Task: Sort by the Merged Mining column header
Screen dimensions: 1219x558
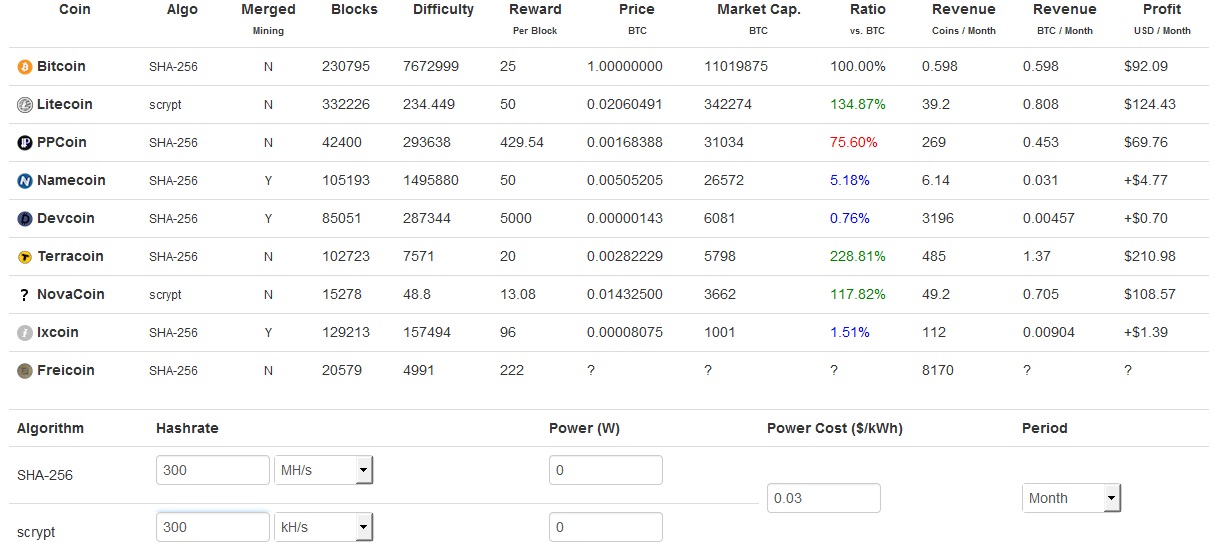Action: click(269, 18)
